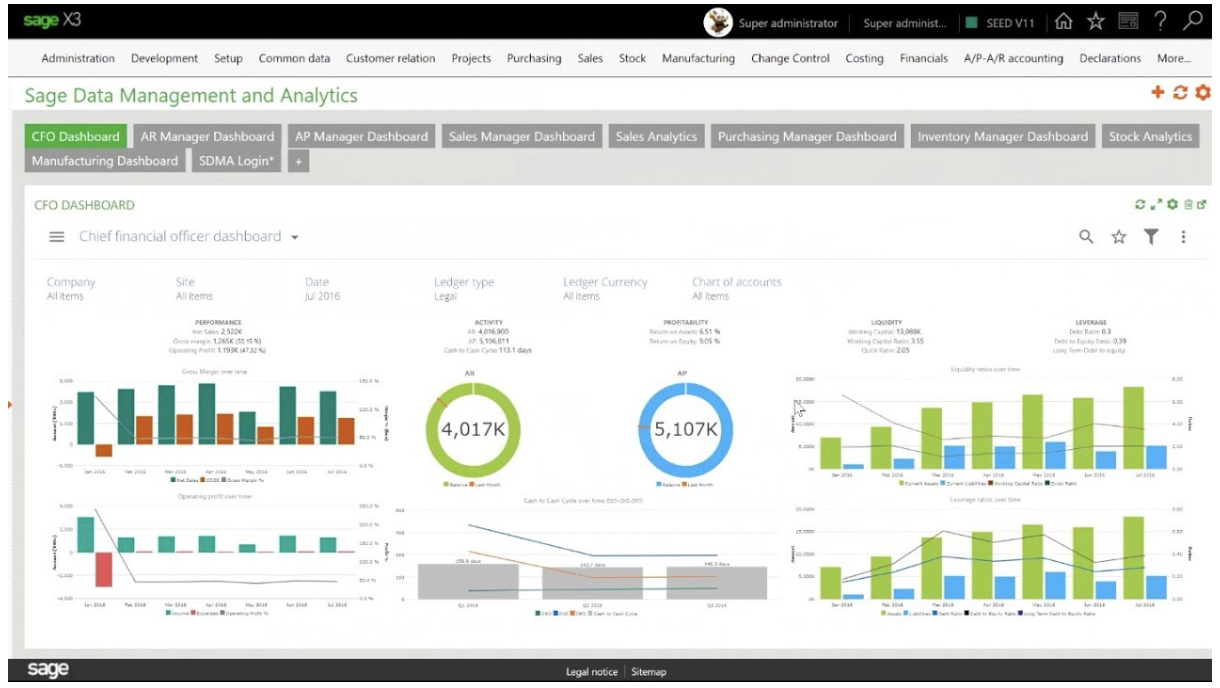Image resolution: width=1220 pixels, height=688 pixels.
Task: Open the Costing menu
Action: 864,59
